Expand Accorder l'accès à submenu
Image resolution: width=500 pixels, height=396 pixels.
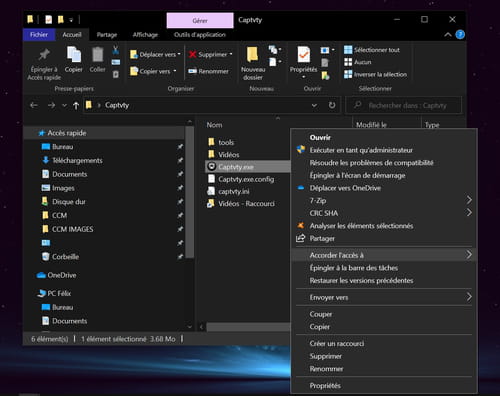[x=384, y=255]
